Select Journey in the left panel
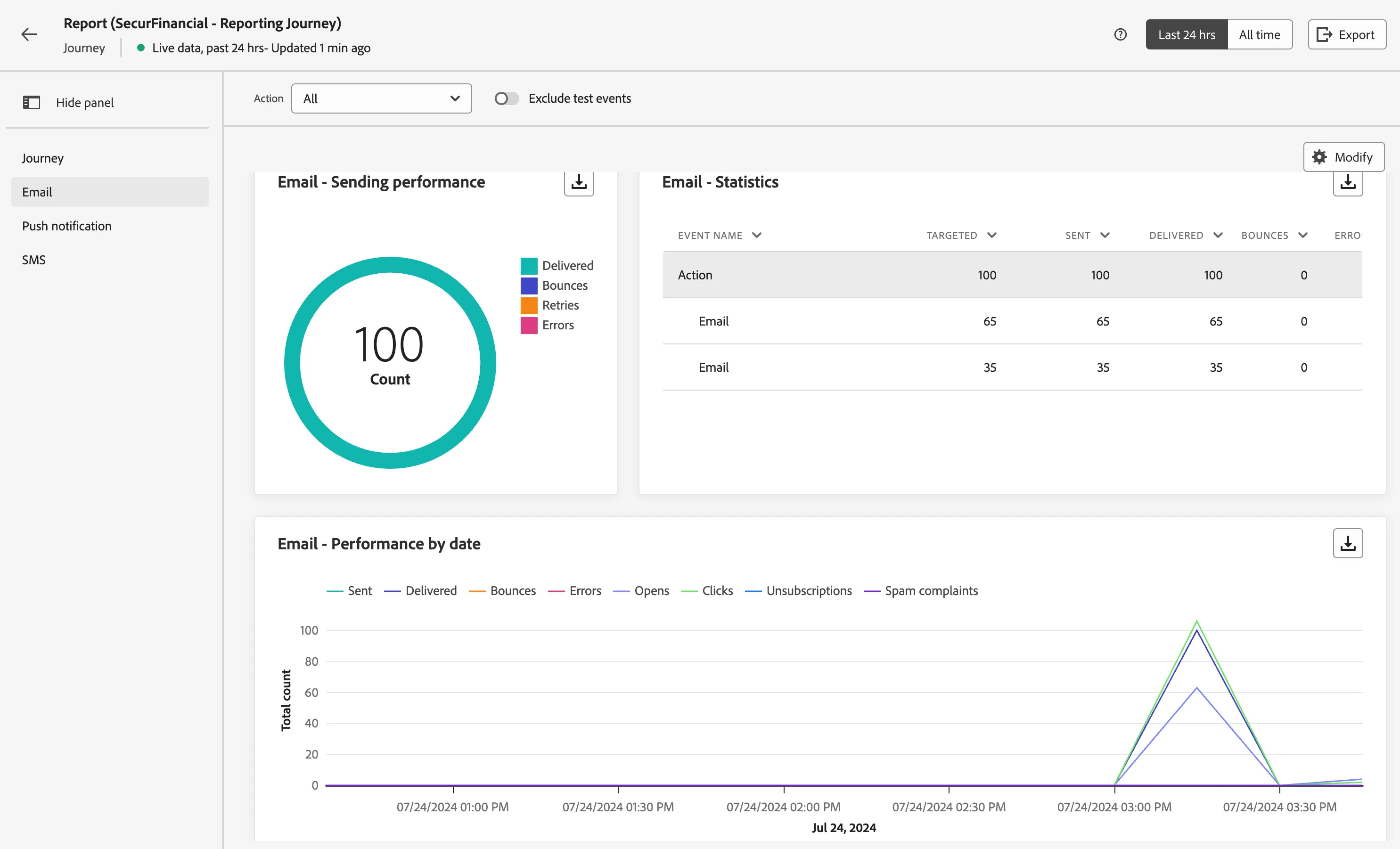 point(110,158)
